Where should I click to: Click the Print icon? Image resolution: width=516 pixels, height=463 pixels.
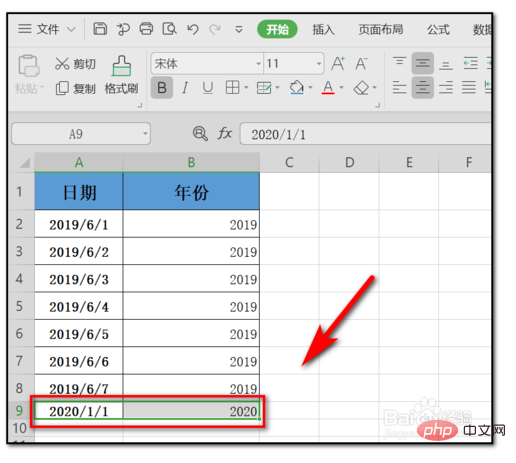[x=146, y=29]
